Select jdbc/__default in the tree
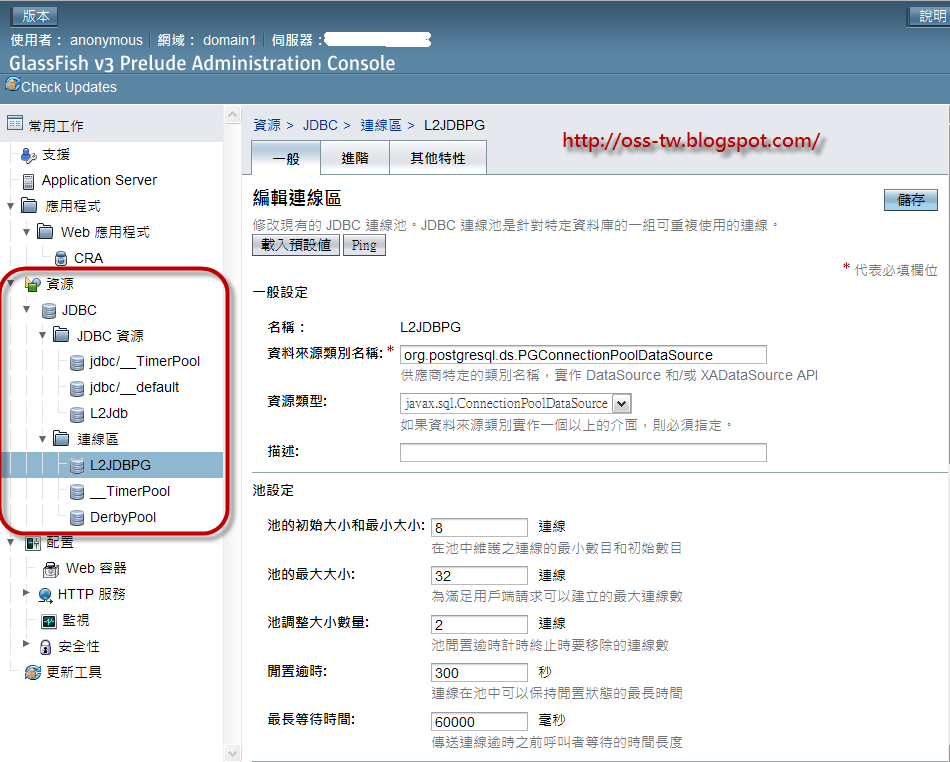 click(x=135, y=388)
